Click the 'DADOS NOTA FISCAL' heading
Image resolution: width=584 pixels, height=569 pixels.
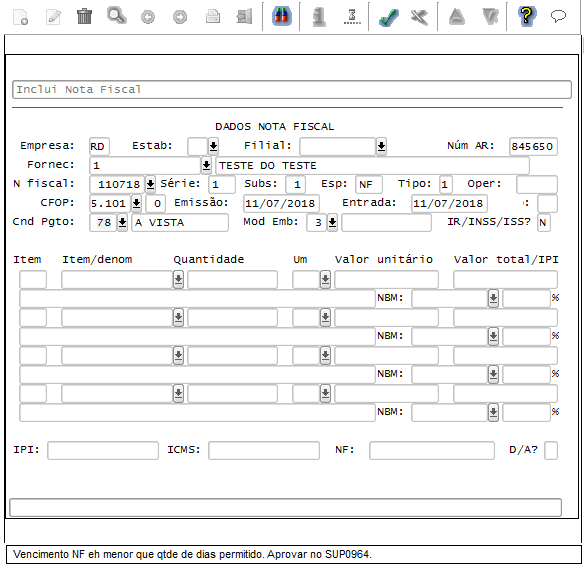click(275, 127)
